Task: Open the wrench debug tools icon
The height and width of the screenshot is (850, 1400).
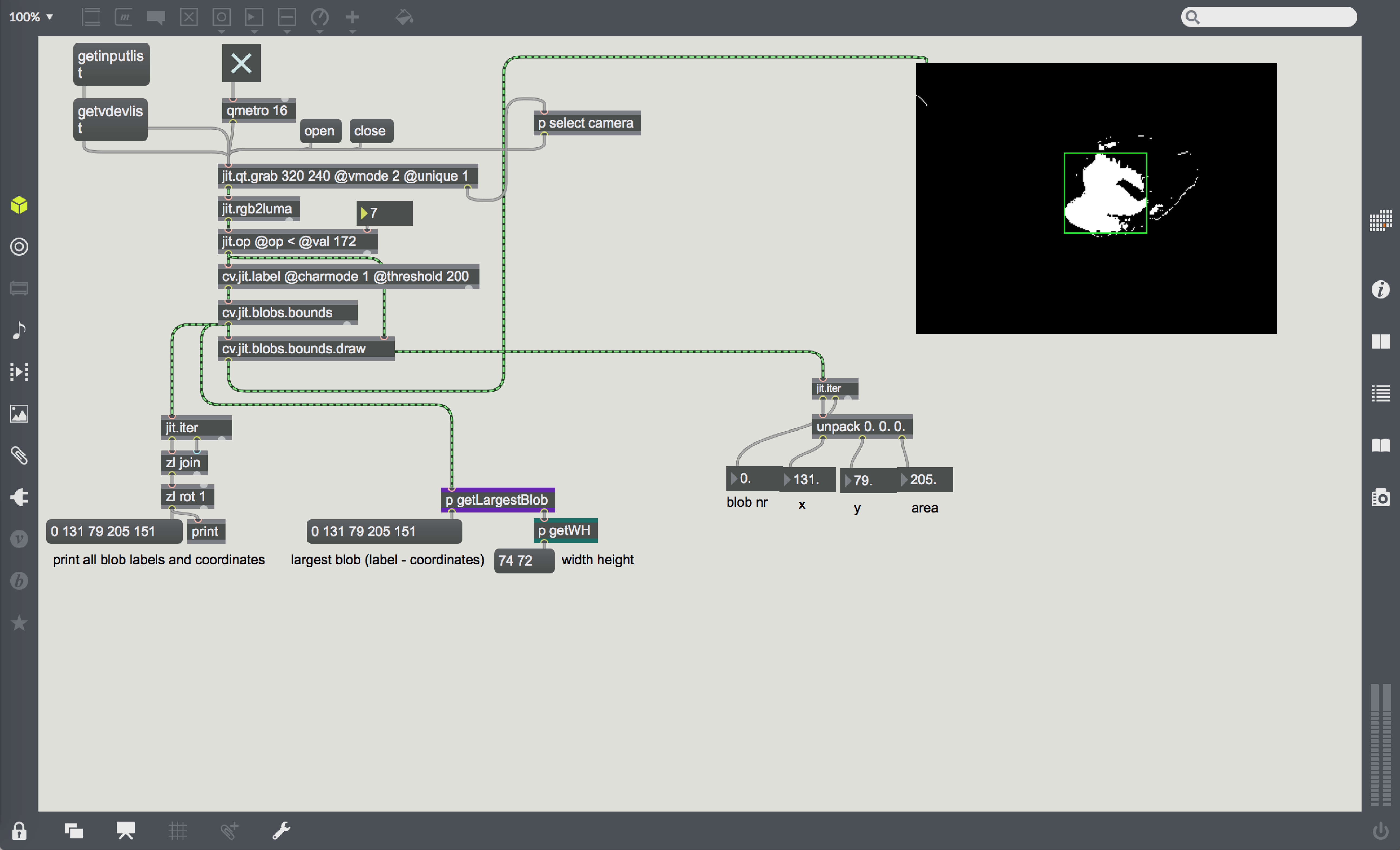Action: coord(281,831)
